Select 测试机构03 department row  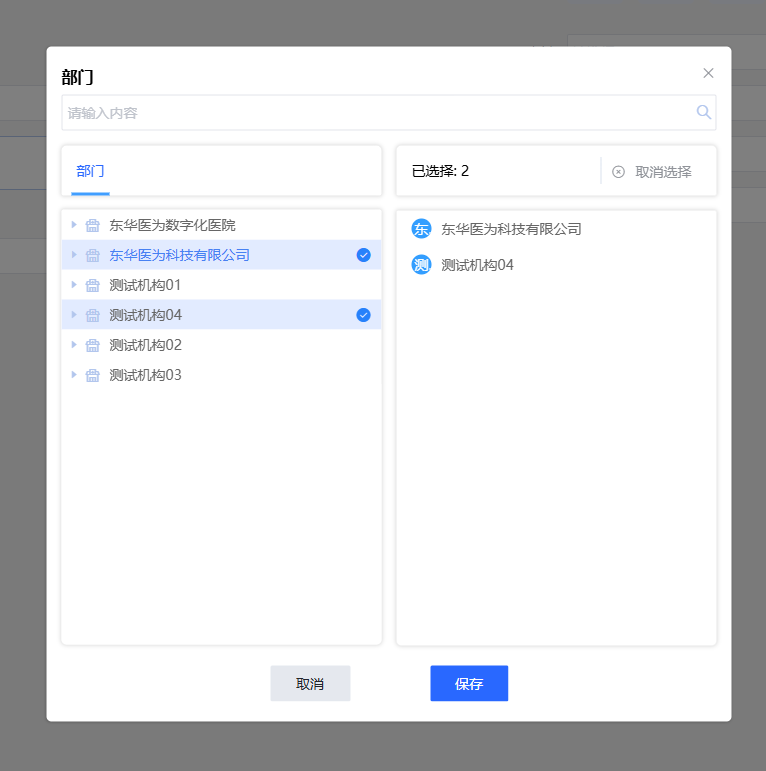click(x=146, y=375)
